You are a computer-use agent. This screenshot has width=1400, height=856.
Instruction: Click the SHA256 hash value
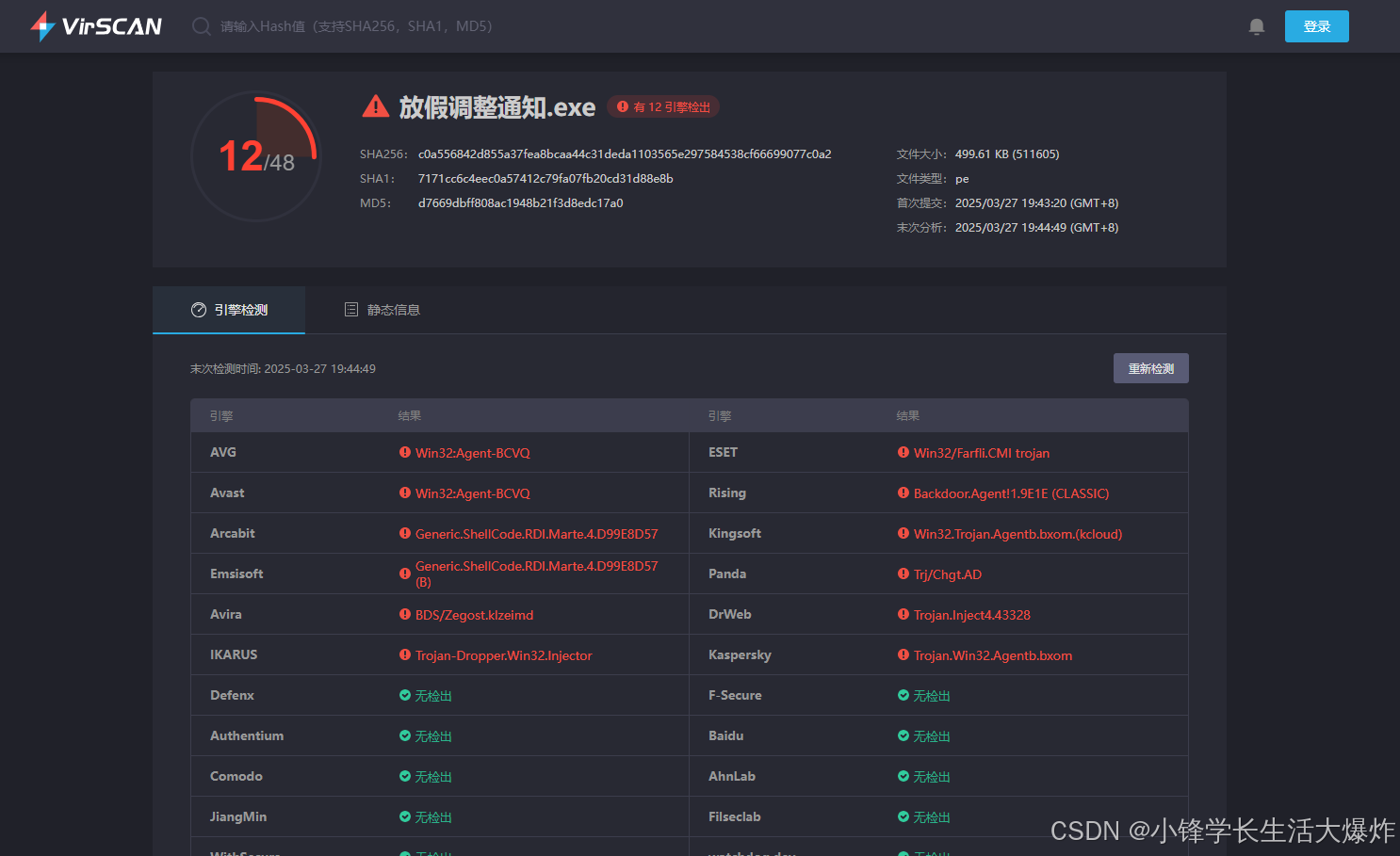625,153
